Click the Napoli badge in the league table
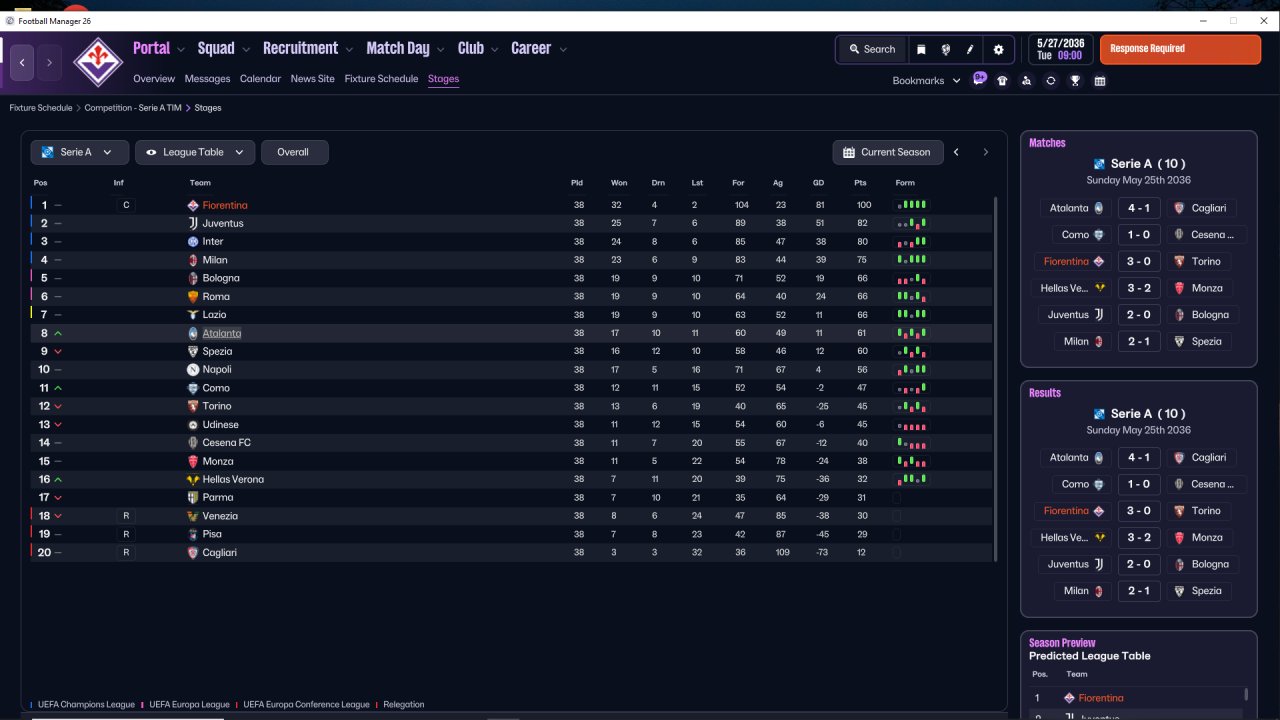1280x720 pixels. click(193, 370)
